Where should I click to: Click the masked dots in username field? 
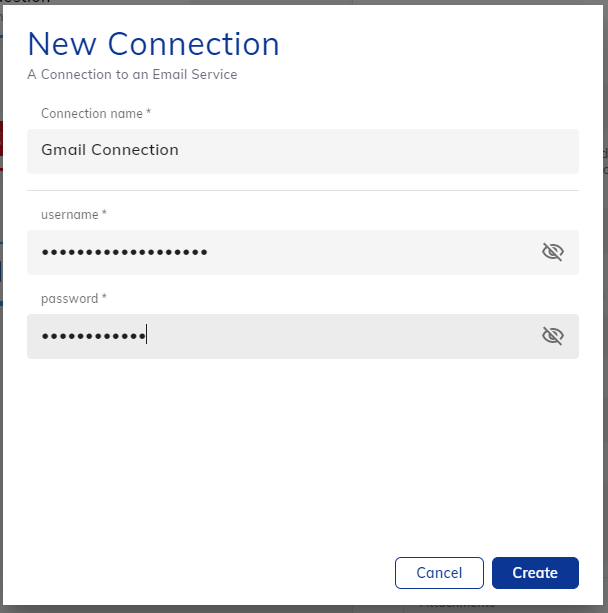(x=124, y=252)
